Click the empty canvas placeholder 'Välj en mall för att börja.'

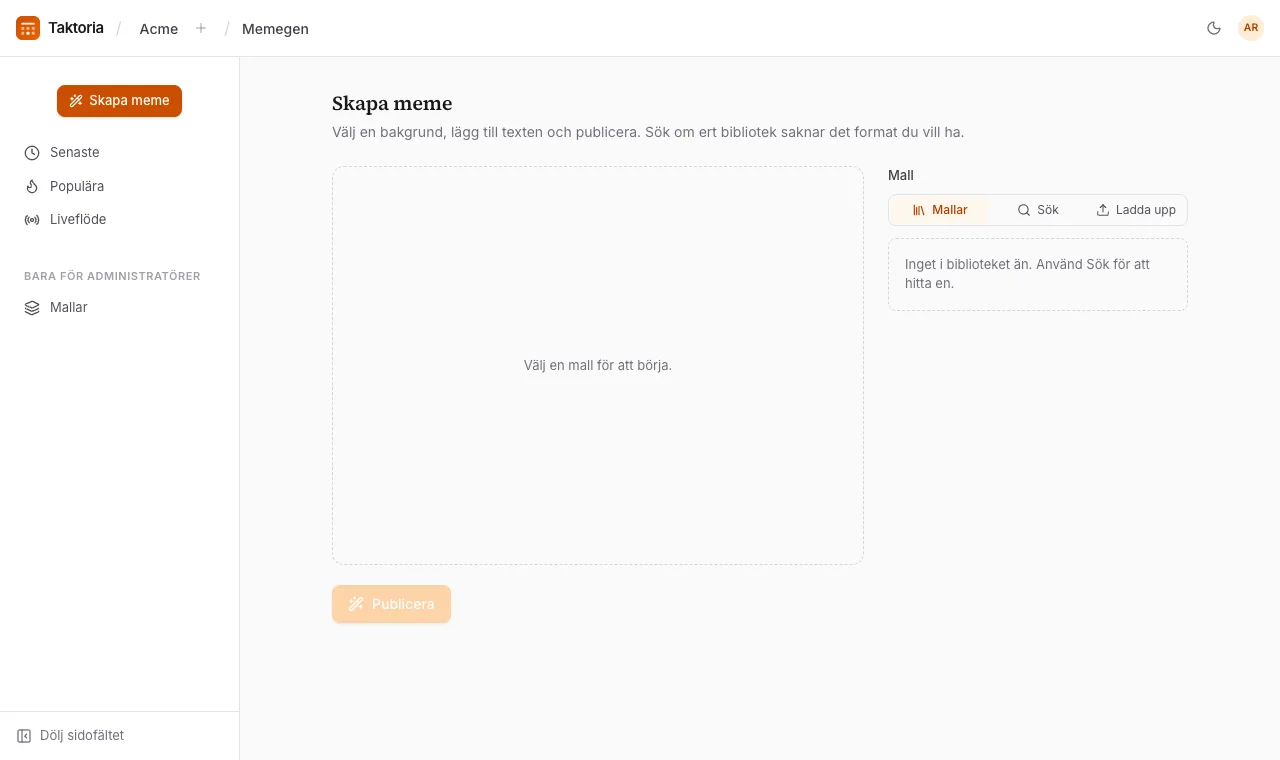coord(598,366)
